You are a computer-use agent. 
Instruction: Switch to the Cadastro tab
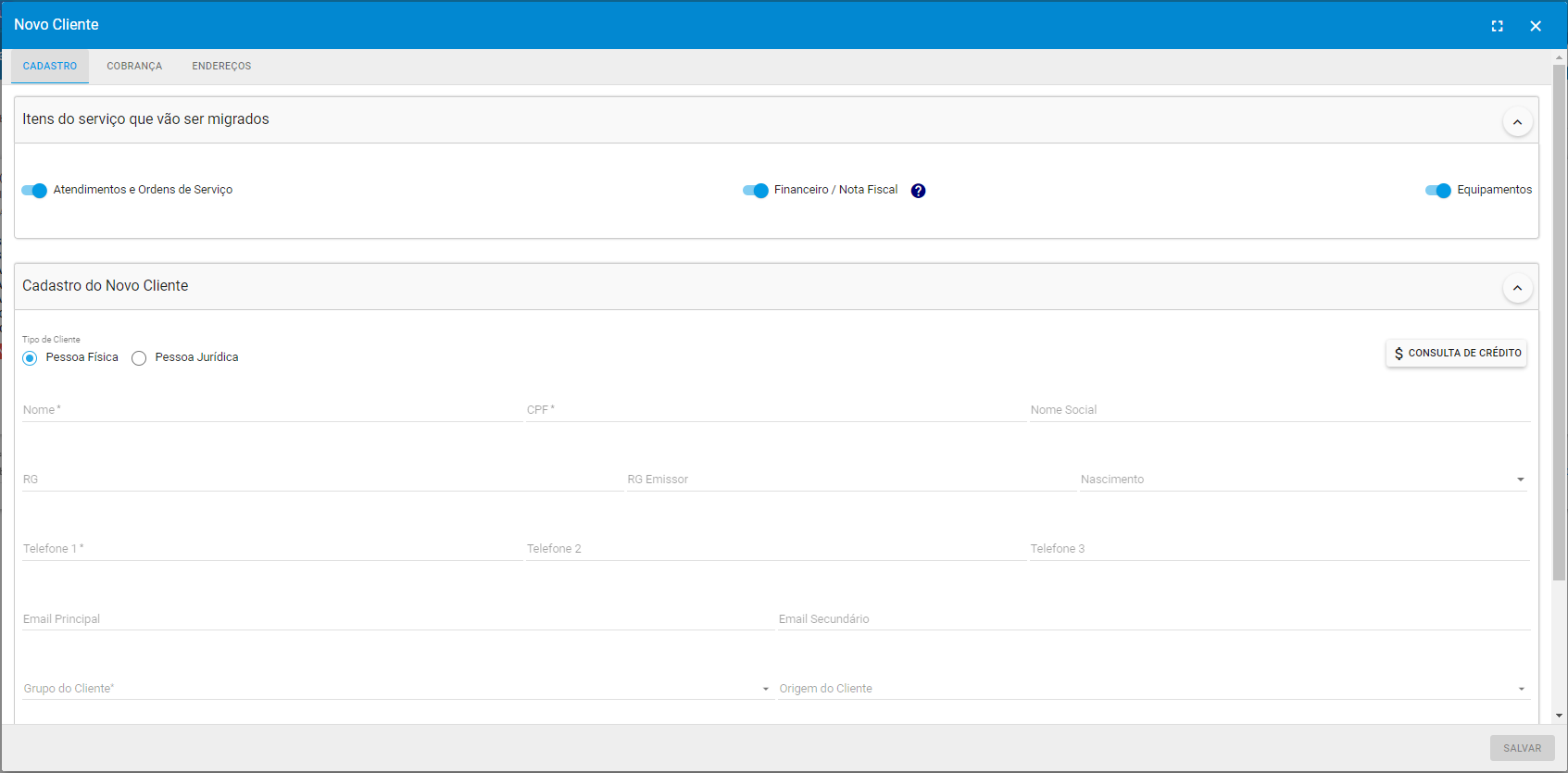point(50,67)
